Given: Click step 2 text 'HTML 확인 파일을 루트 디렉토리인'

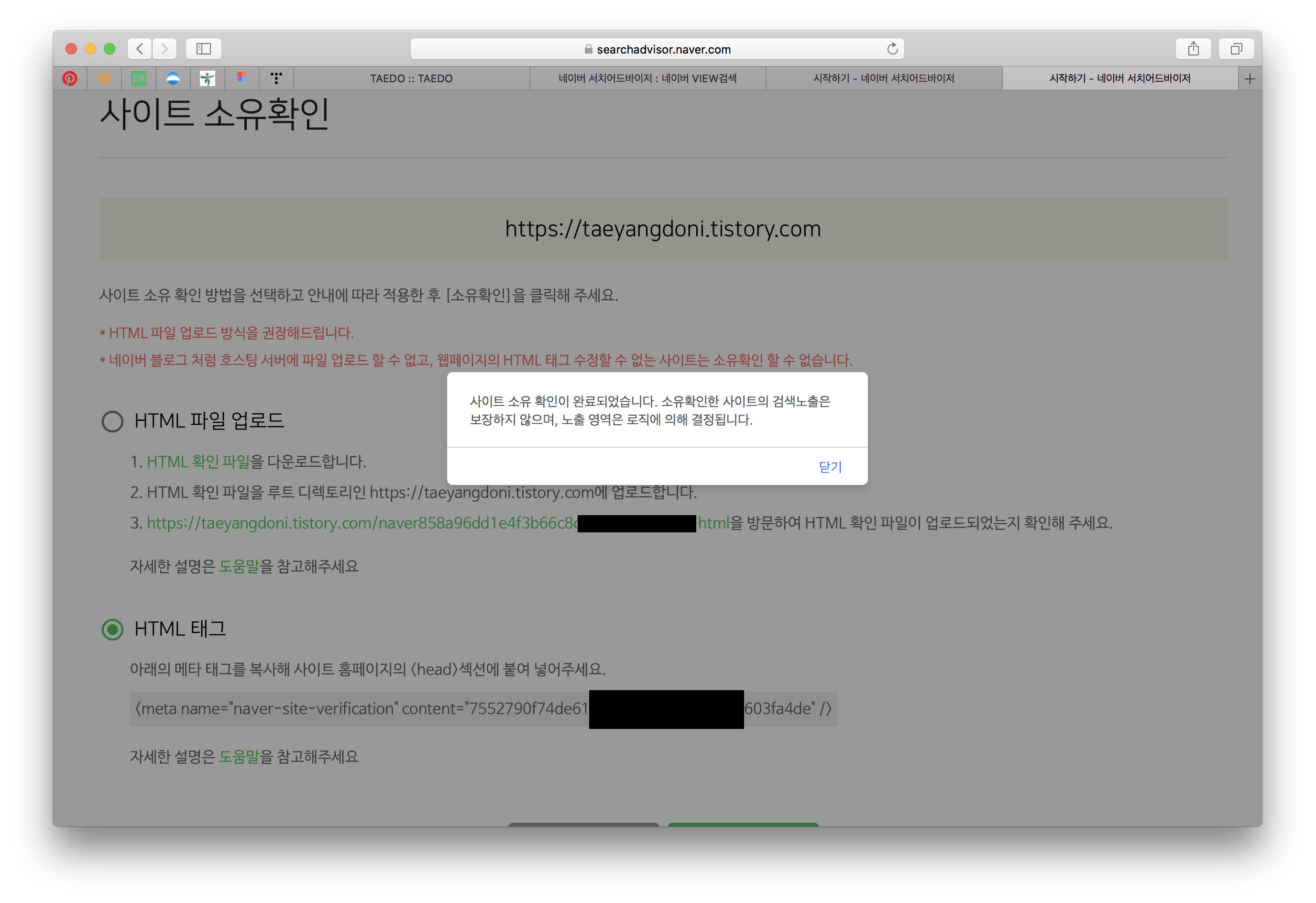Looking at the screenshot, I should point(413,492).
